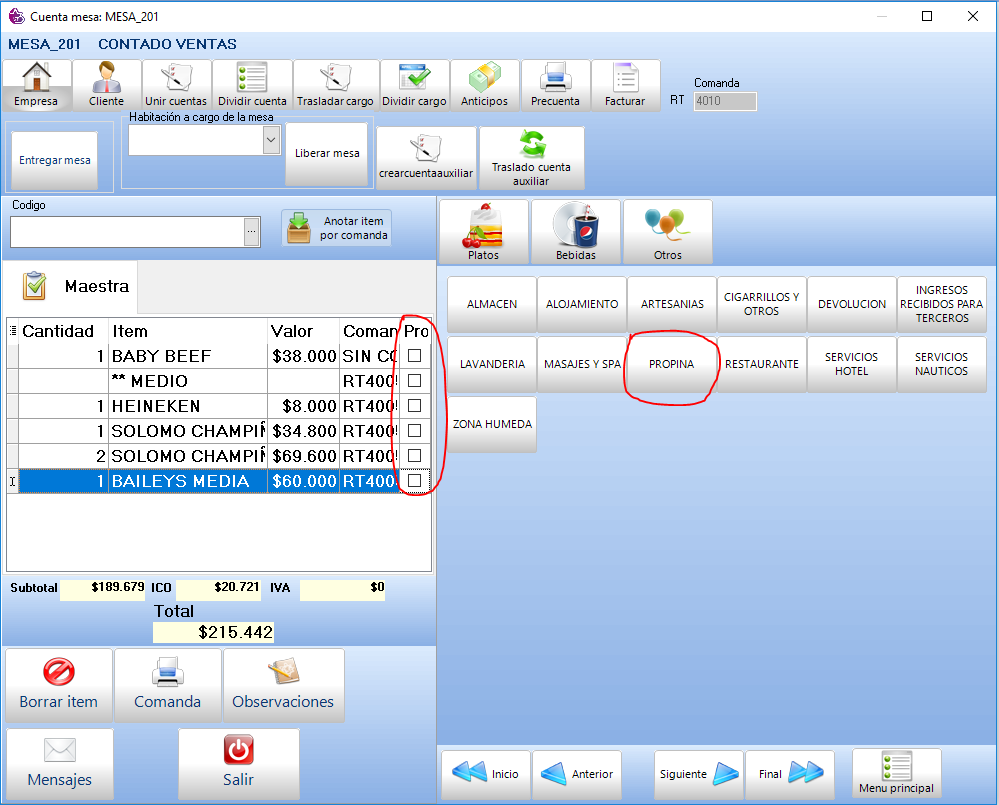Enable checkbox on BAILEYS MEDIA row

point(414,481)
